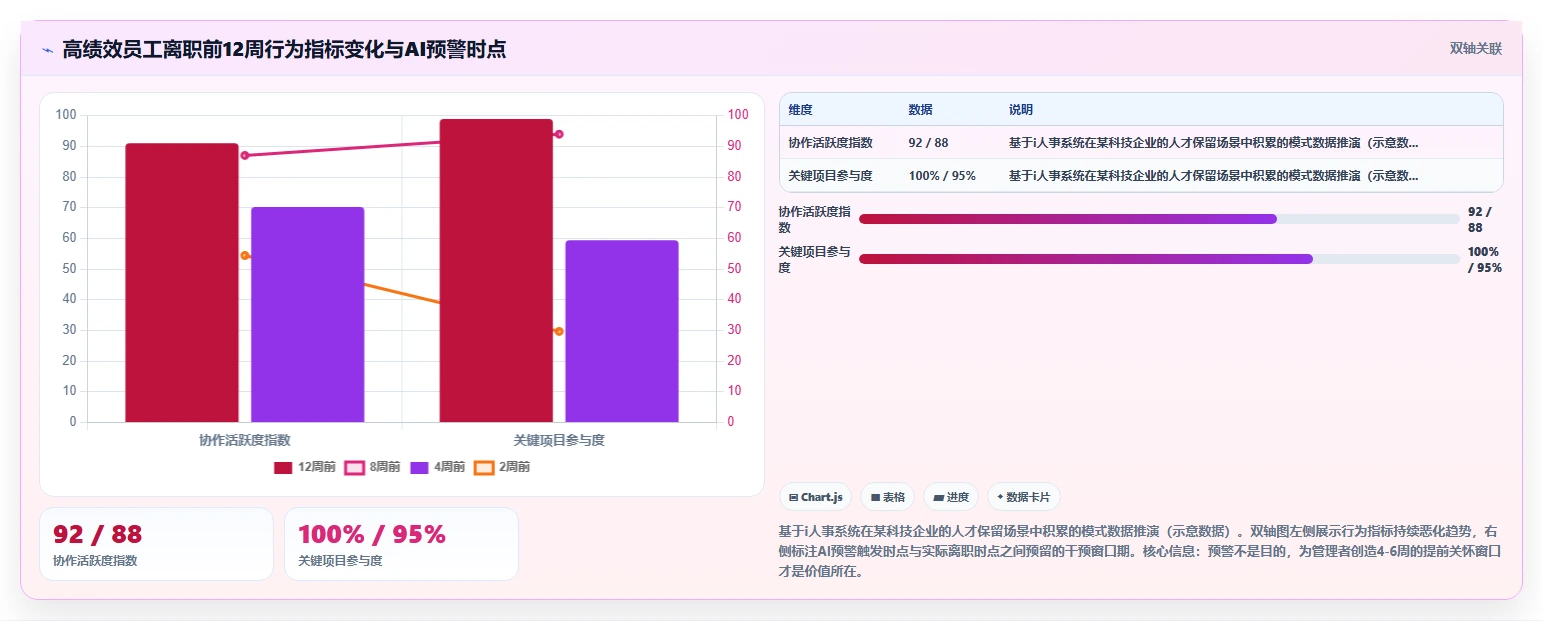Click the orange 2周前 legend color box
1543x621 pixels.
point(484,467)
